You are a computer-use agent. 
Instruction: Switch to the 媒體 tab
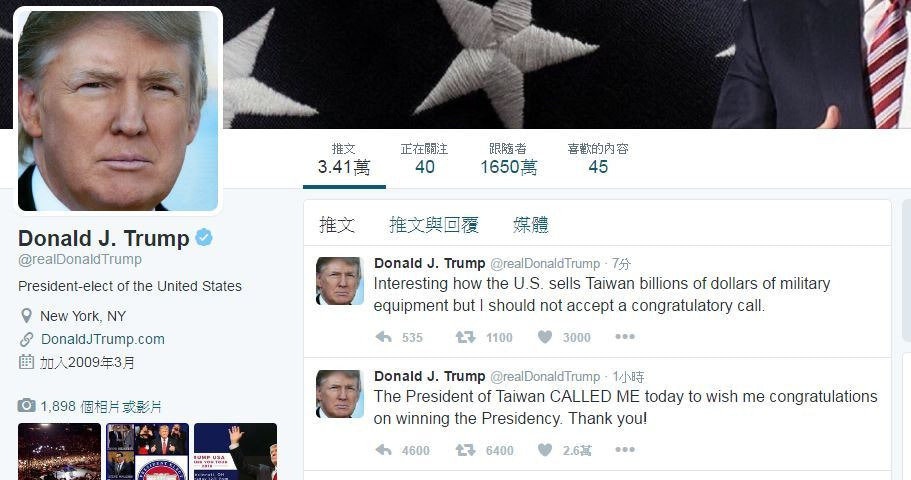click(530, 224)
